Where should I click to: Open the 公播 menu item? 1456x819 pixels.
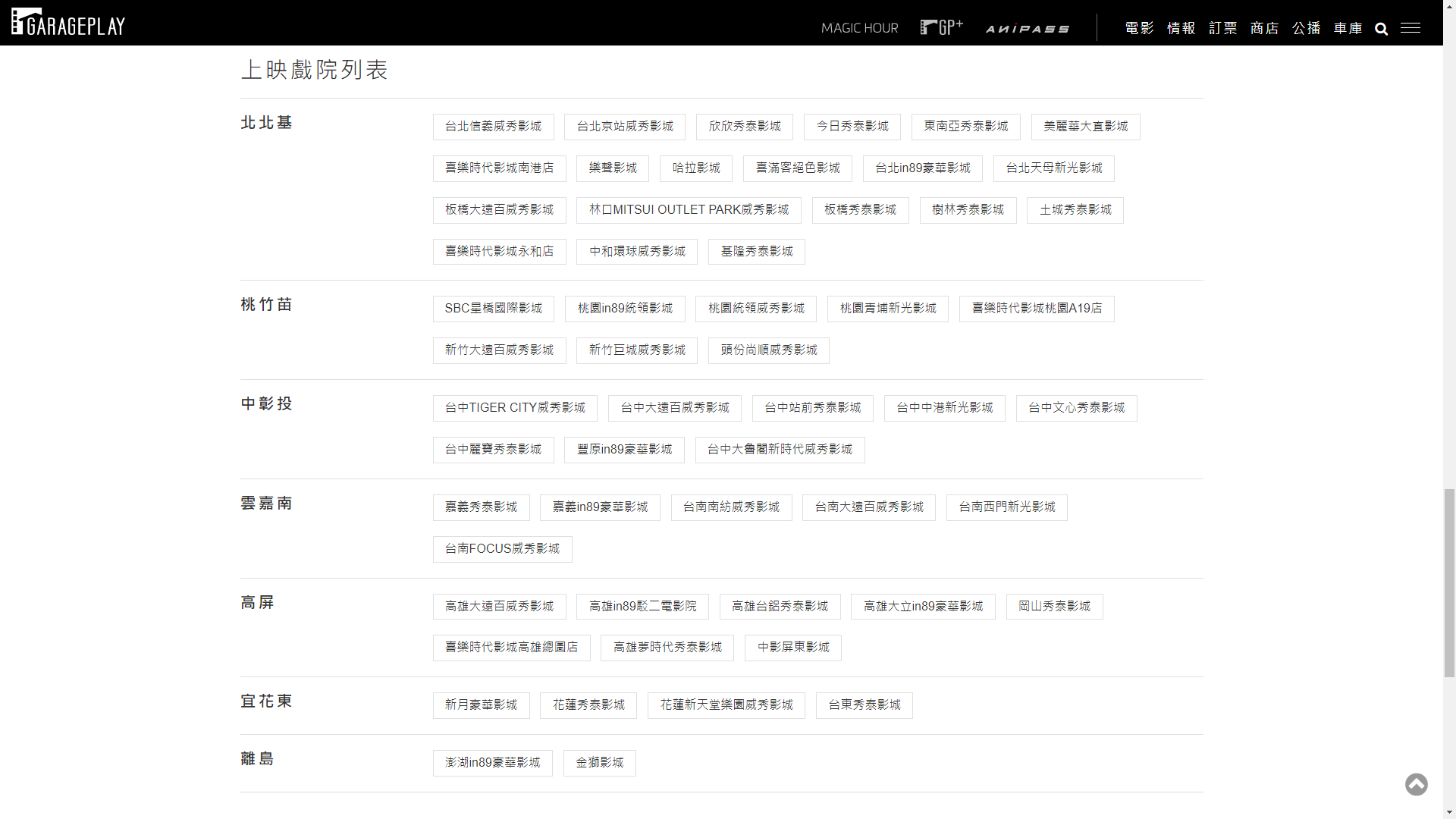(1306, 28)
